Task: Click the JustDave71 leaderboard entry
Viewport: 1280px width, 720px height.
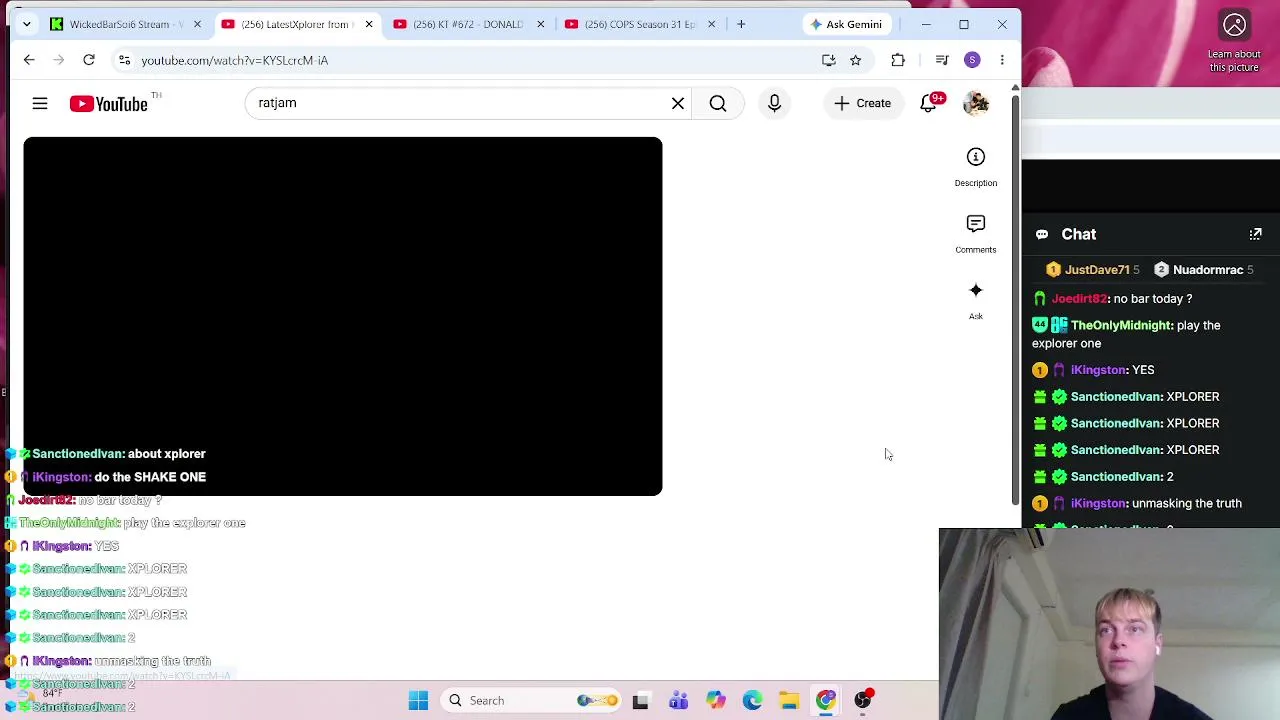Action: [1094, 270]
